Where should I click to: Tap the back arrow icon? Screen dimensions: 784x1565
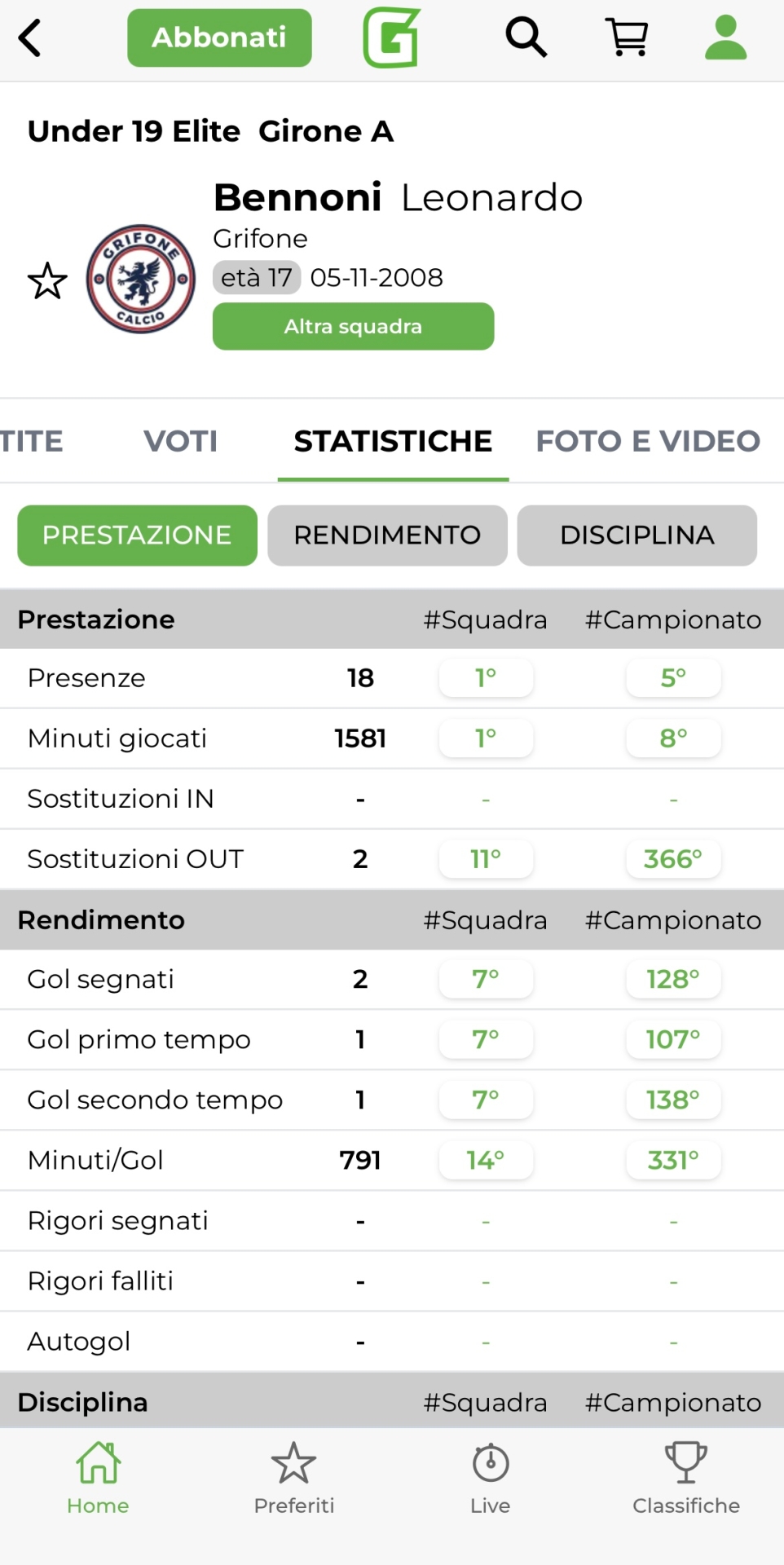30,38
